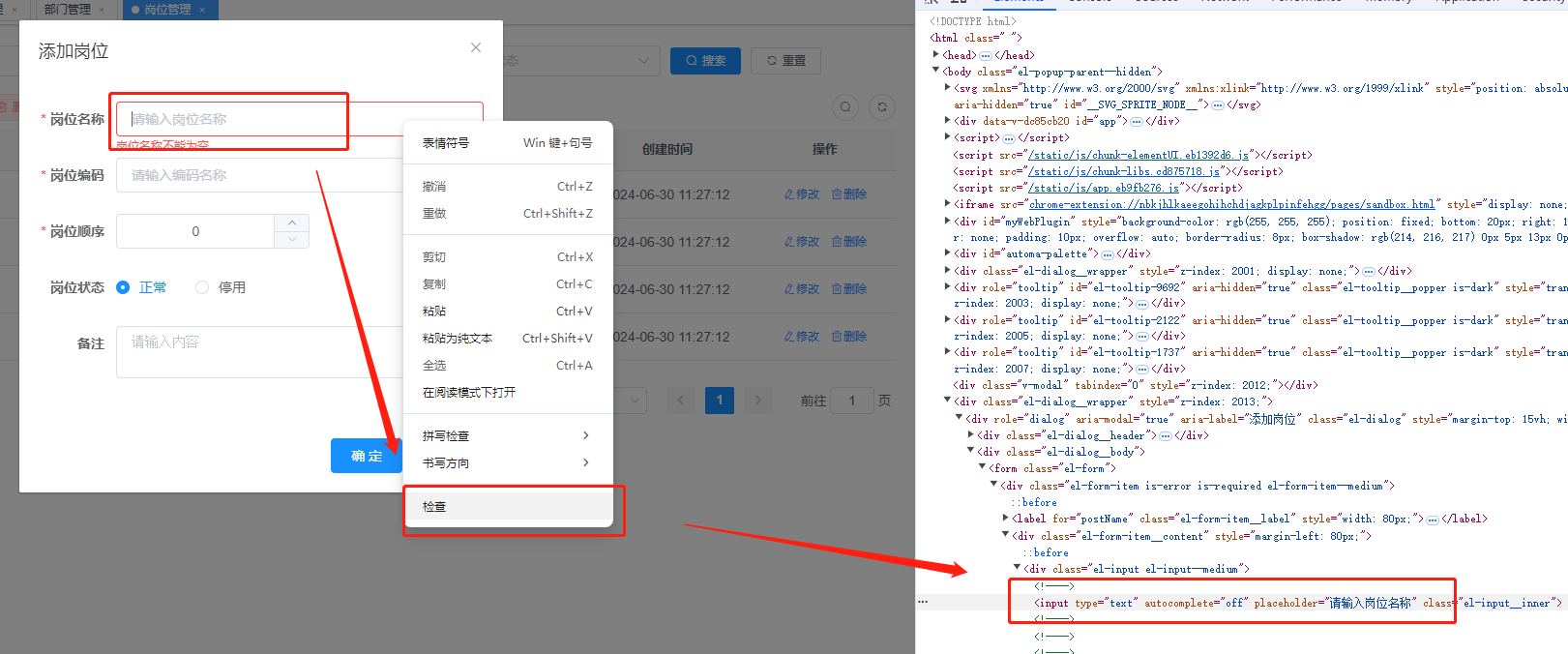
Task: Expand ellipsis badge in the div id="app" node
Action: pos(1136,121)
